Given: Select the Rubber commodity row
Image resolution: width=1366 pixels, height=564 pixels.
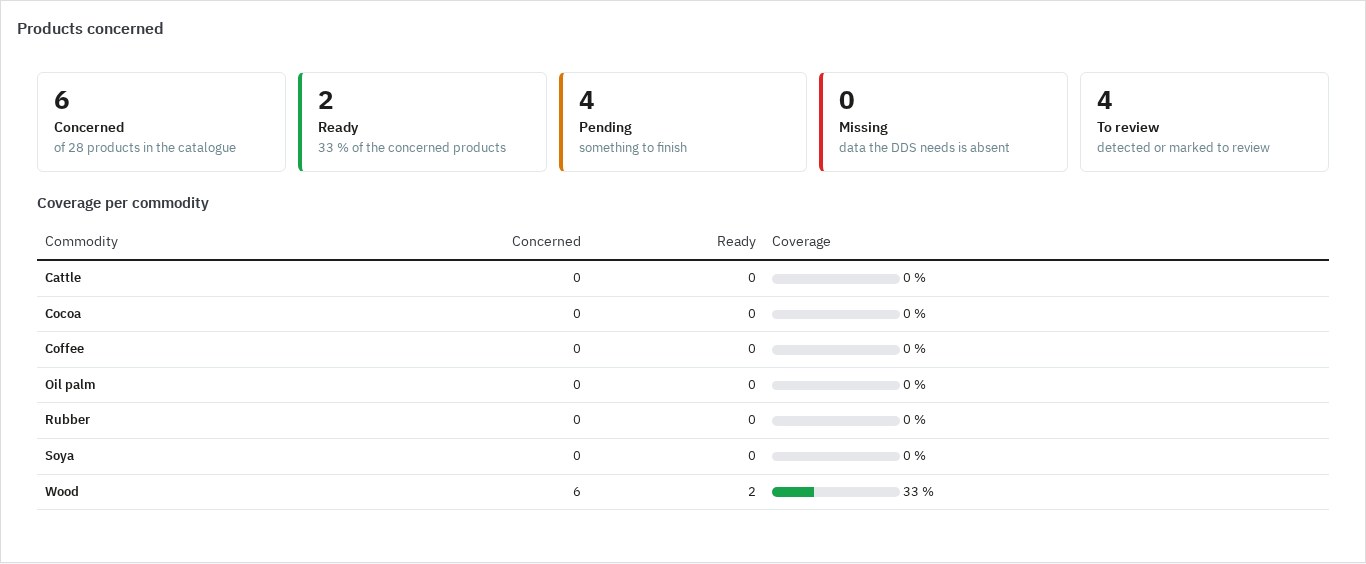Looking at the screenshot, I should coord(683,420).
